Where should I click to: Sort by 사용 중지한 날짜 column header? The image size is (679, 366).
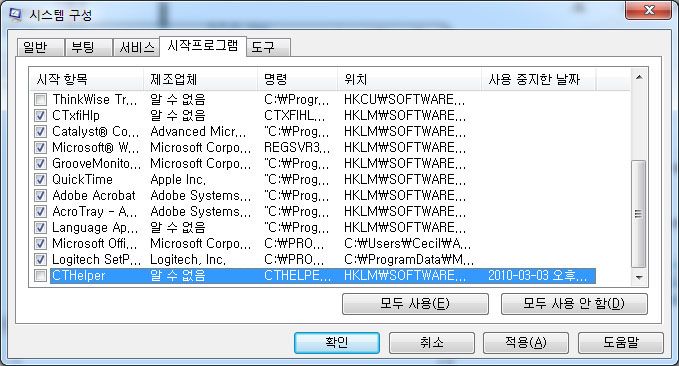point(539,79)
